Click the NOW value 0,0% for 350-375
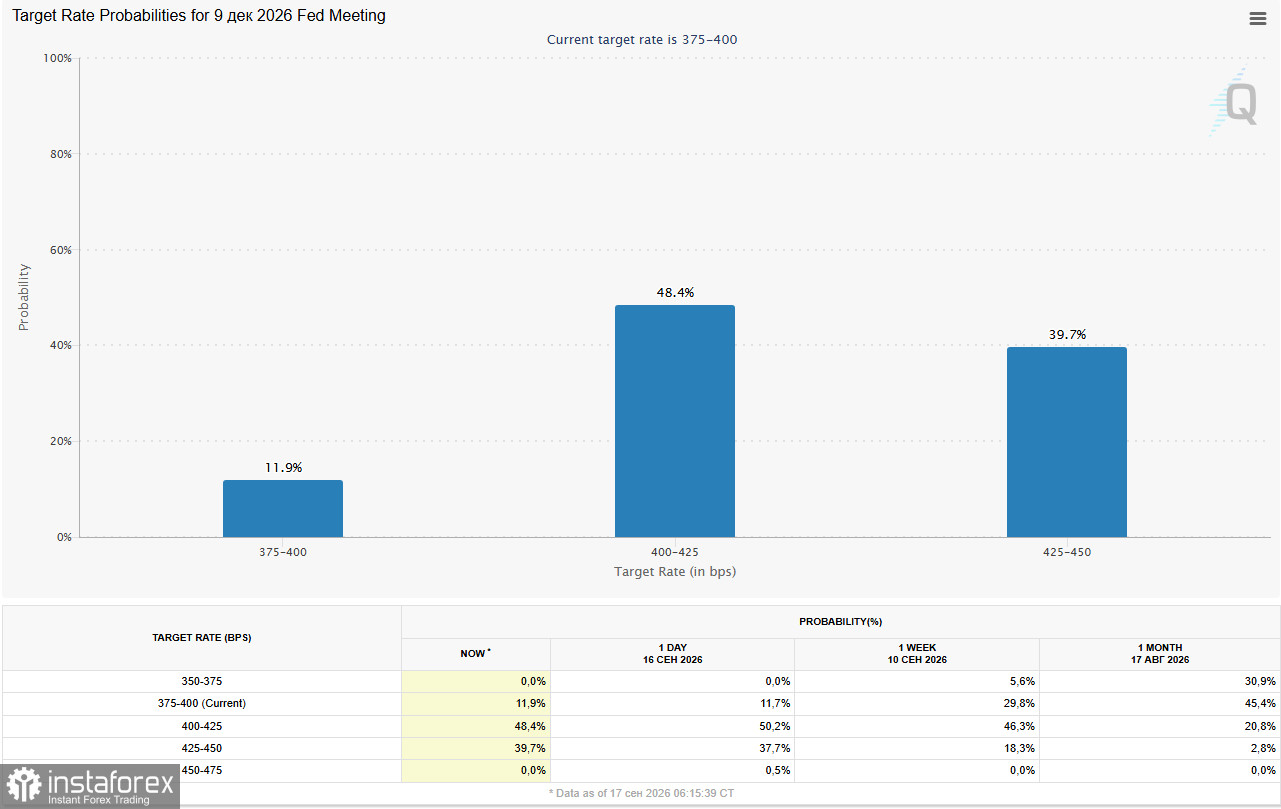This screenshot has height=809, width=1281. [533, 681]
